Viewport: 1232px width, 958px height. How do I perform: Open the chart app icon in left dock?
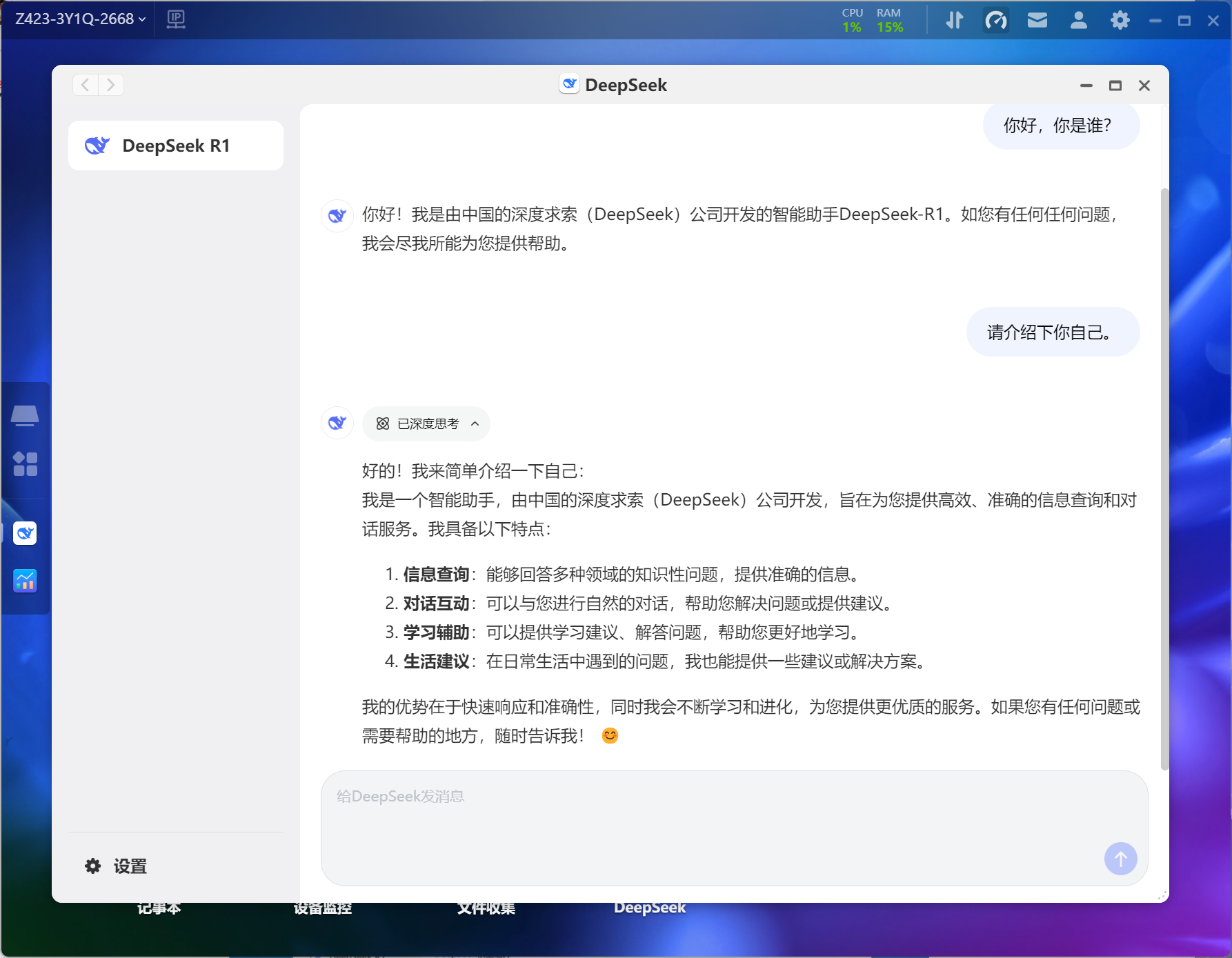(25, 581)
